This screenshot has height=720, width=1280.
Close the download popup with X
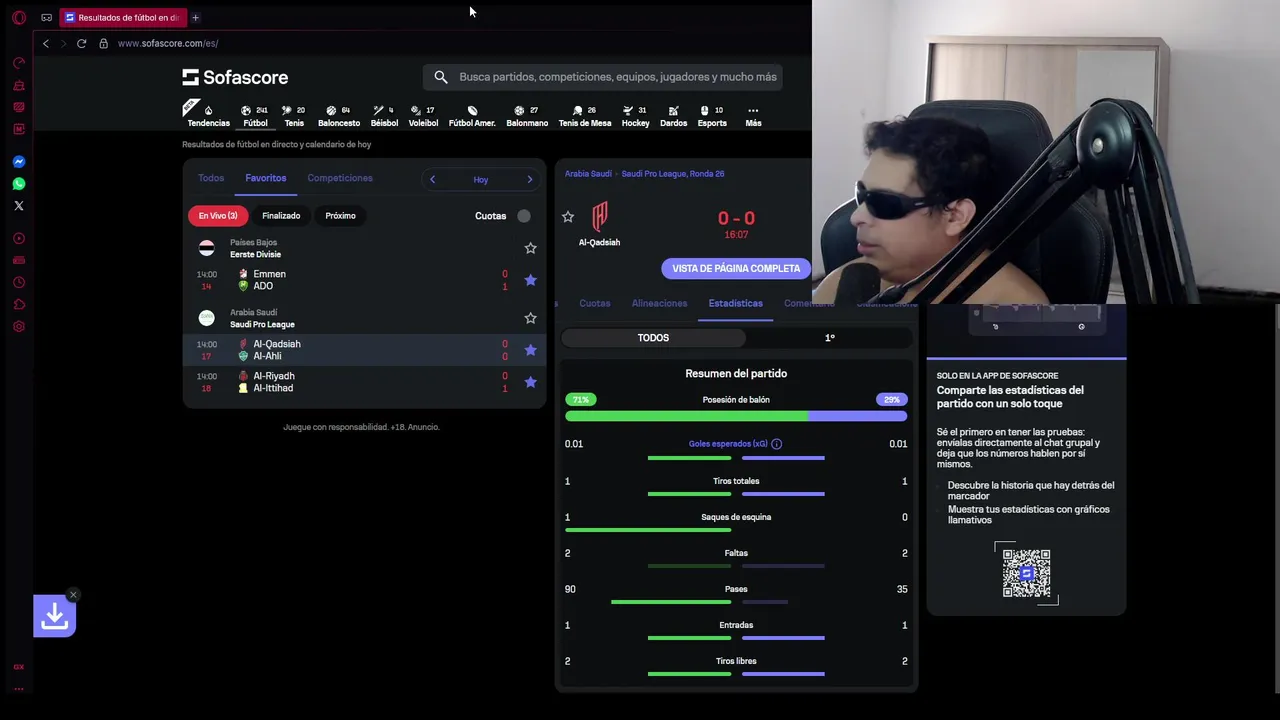click(73, 595)
